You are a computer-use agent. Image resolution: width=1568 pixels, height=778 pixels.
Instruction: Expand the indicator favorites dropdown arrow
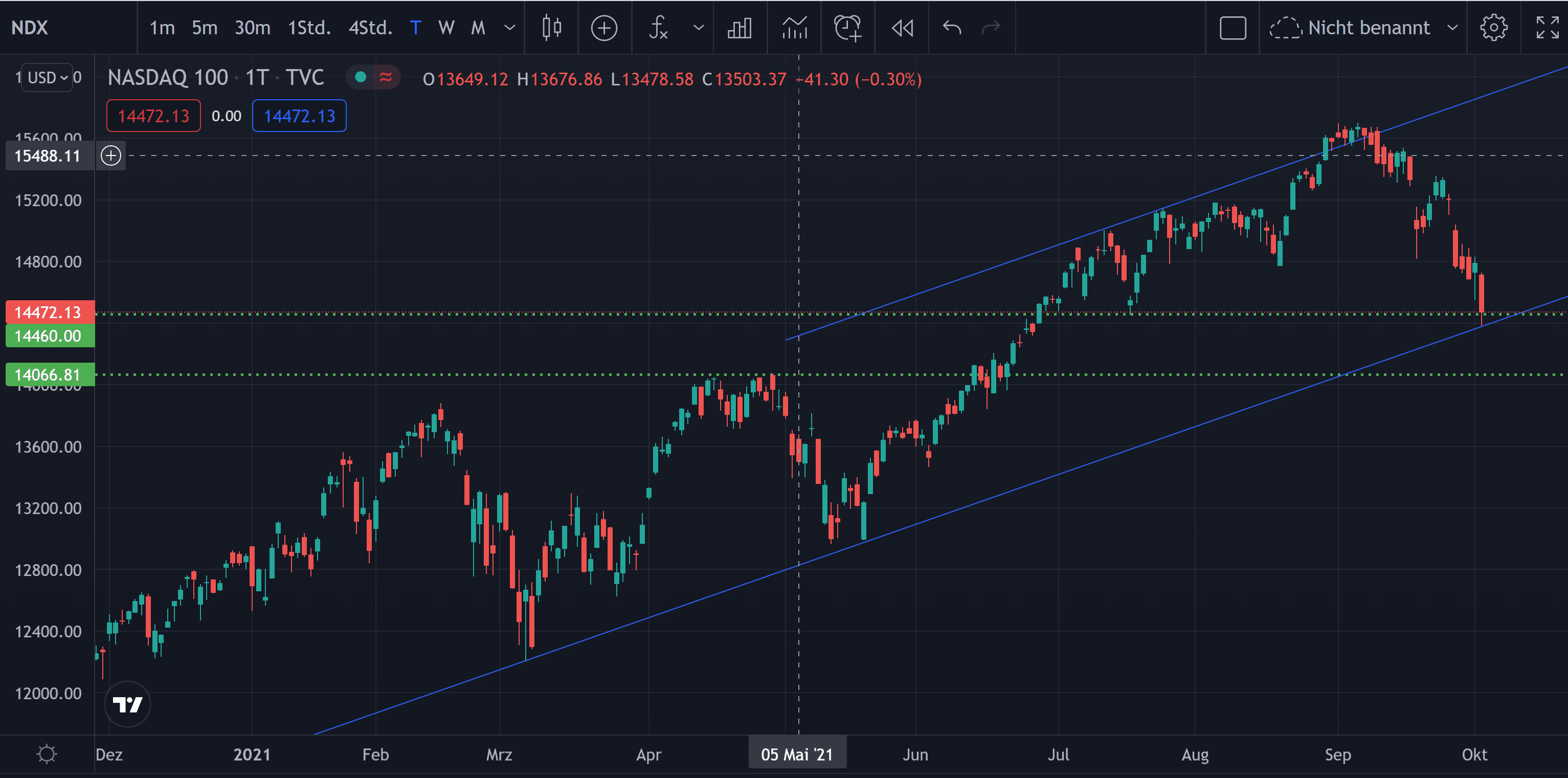coord(699,28)
